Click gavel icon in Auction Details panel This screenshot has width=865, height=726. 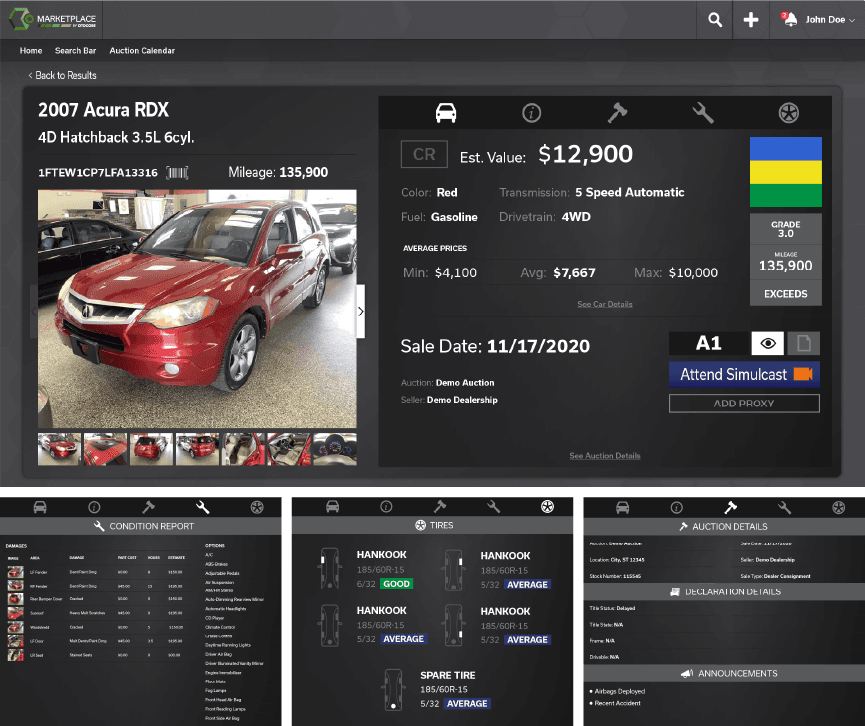coord(730,508)
